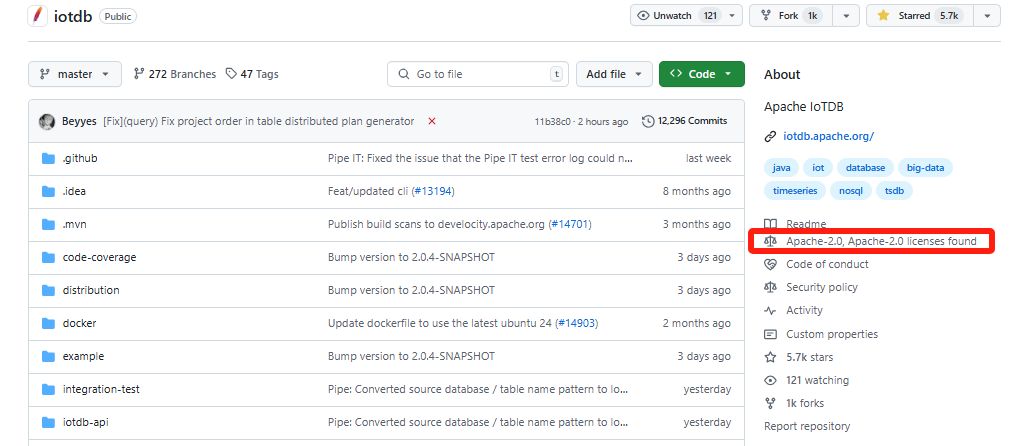The width and height of the screenshot is (1031, 446).
Task: Open the code-coverage folder name
Action: click(x=99, y=257)
